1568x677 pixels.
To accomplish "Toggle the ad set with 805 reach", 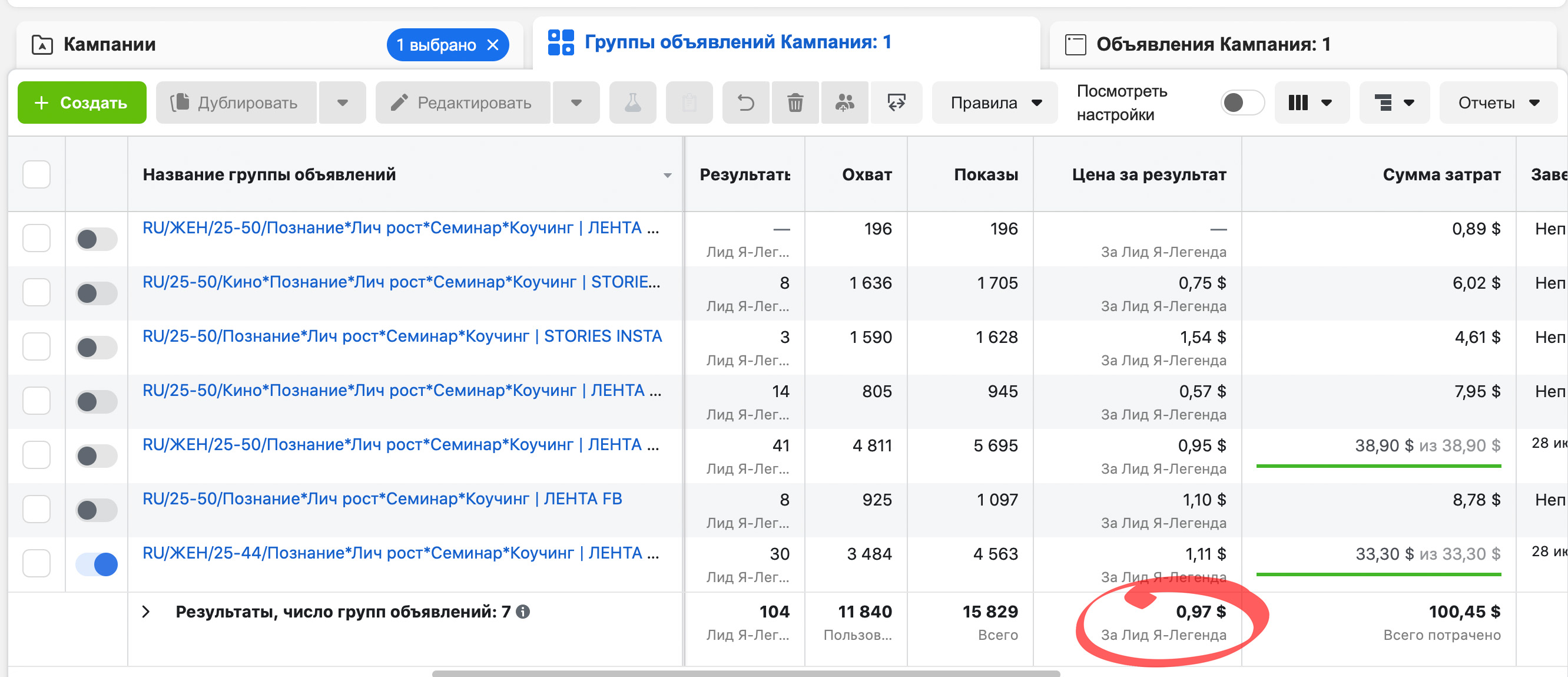I will (x=96, y=402).
